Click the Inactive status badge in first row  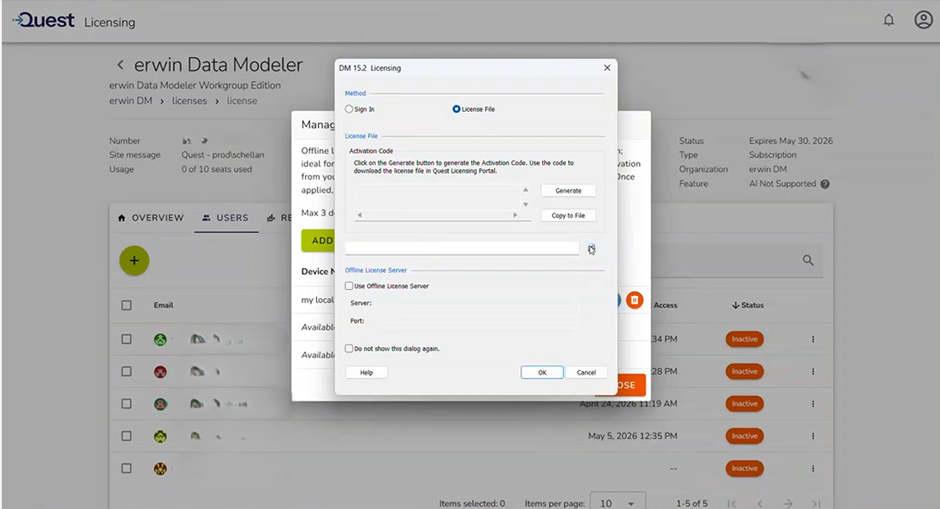pos(745,339)
